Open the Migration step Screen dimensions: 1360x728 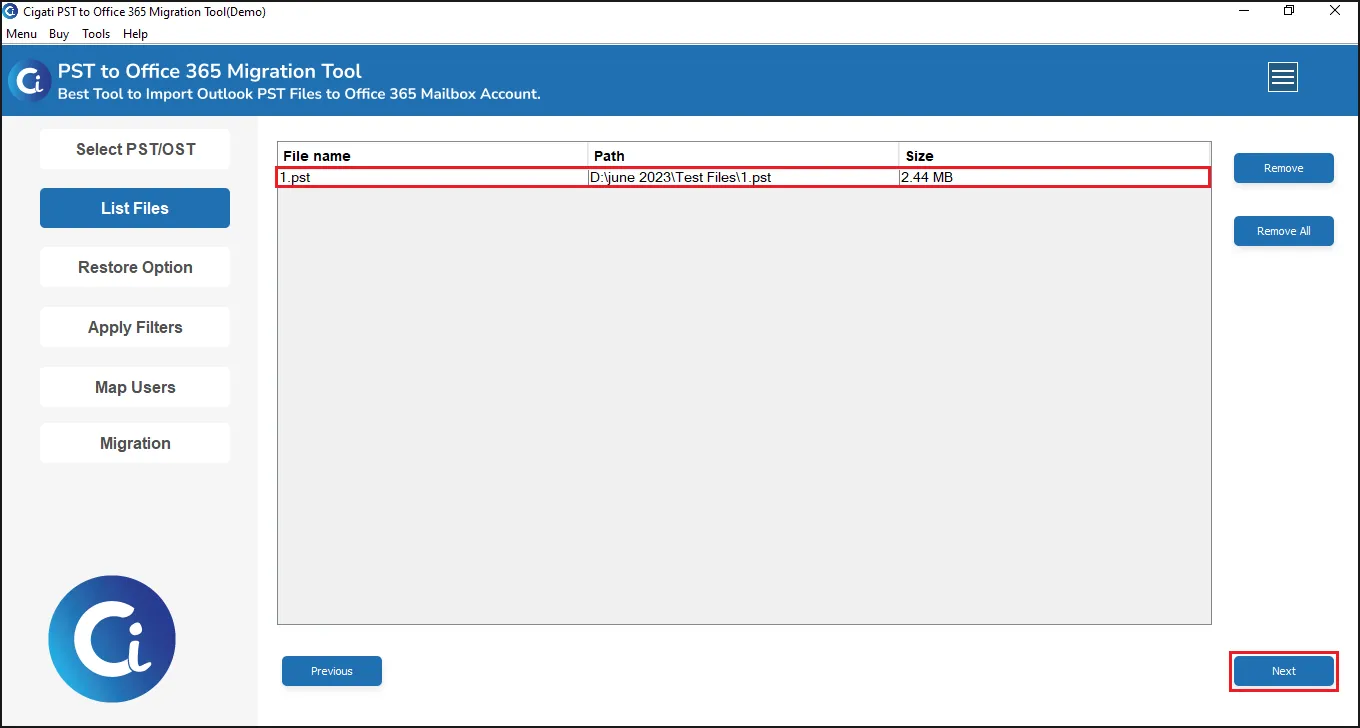[x=135, y=443]
